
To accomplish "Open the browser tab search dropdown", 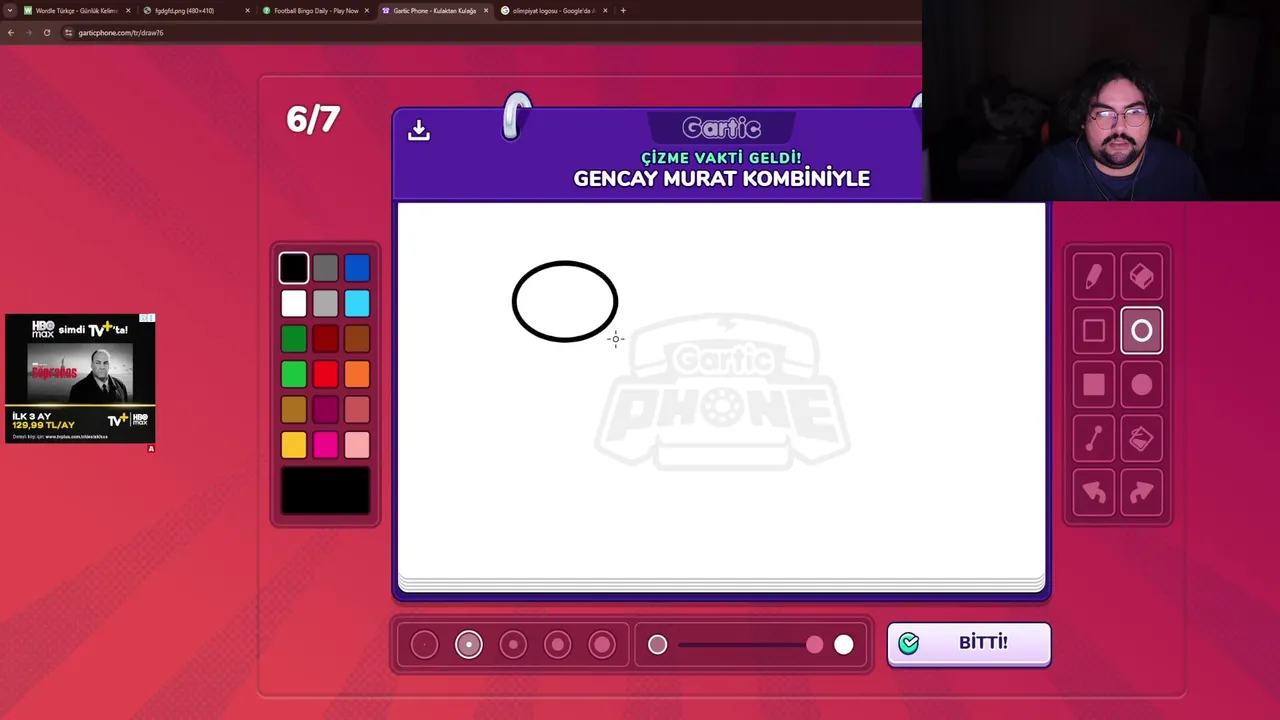I will pyautogui.click(x=8, y=10).
